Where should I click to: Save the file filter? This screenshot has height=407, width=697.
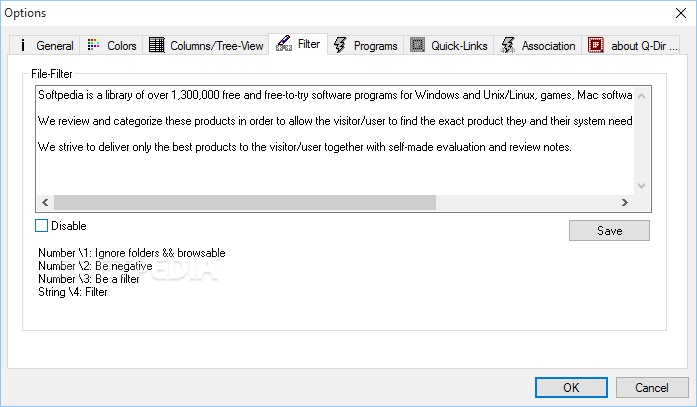(x=609, y=231)
